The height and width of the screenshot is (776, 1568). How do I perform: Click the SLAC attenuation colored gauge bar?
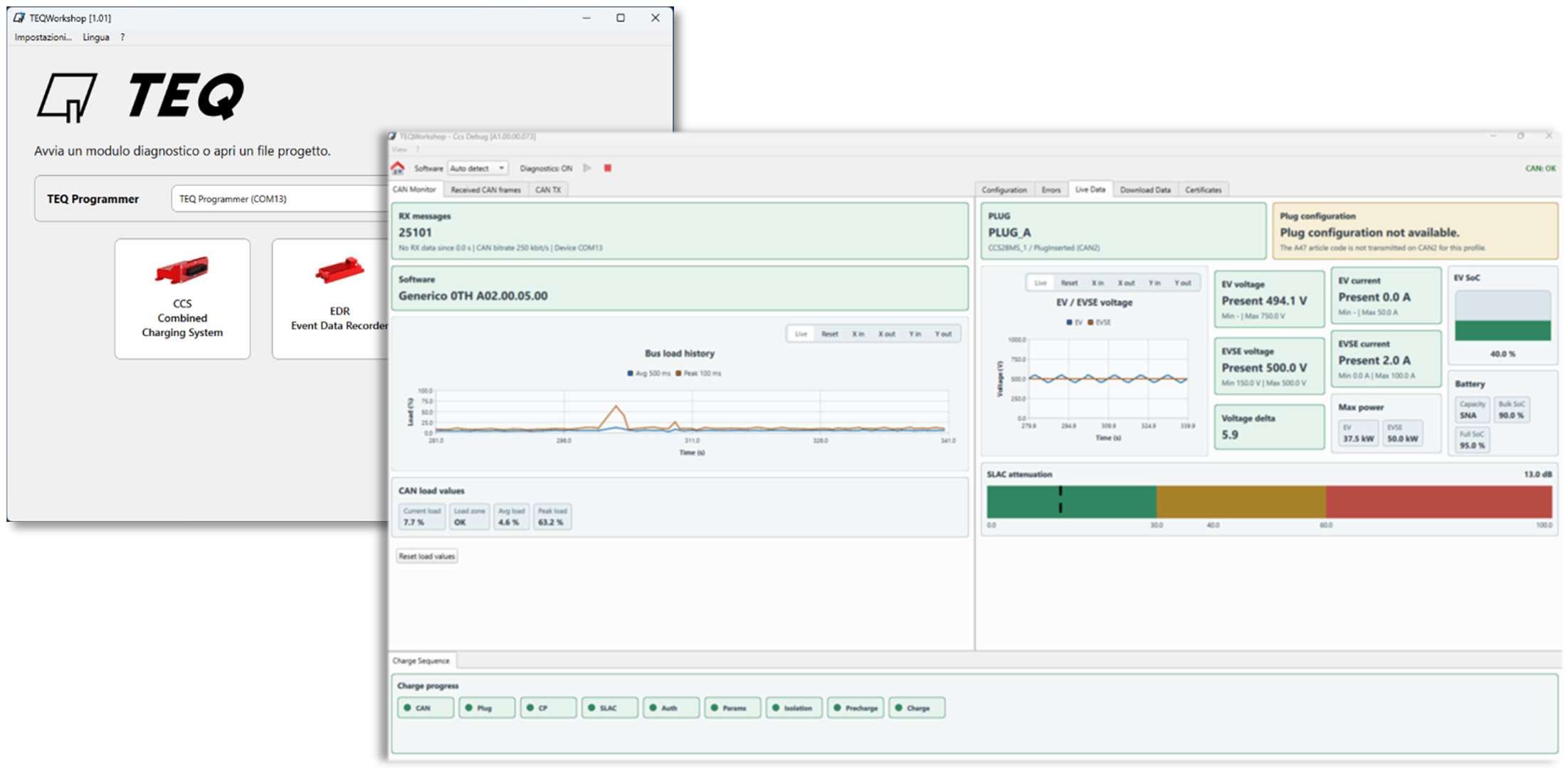point(1270,502)
